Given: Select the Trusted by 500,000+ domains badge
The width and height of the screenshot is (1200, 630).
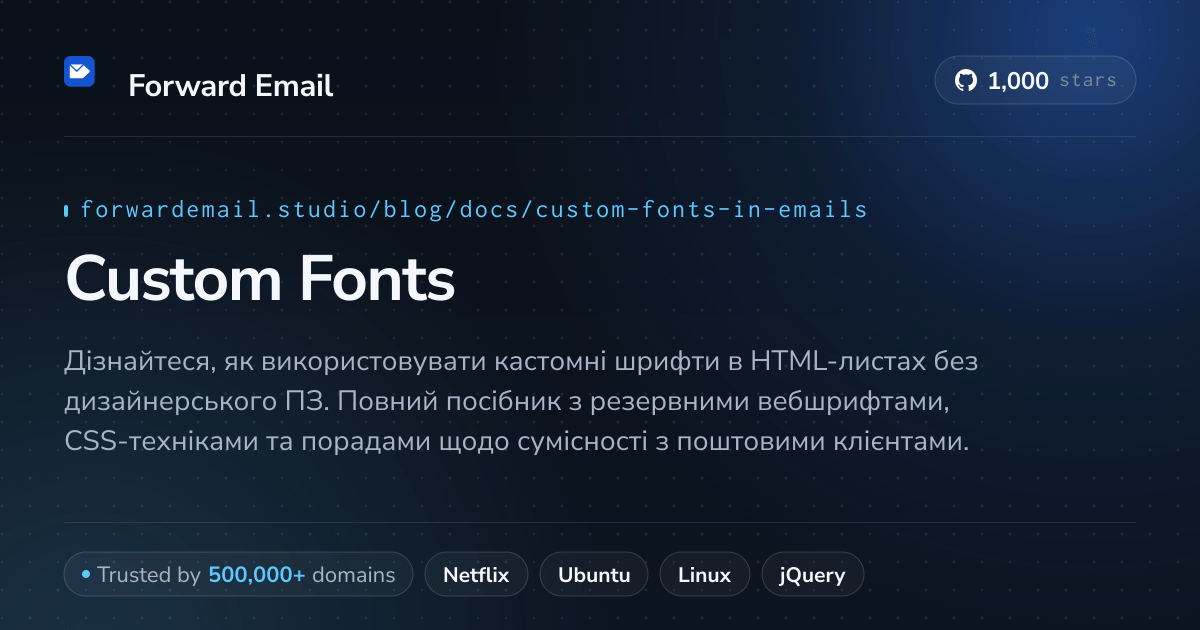Looking at the screenshot, I should (x=238, y=575).
